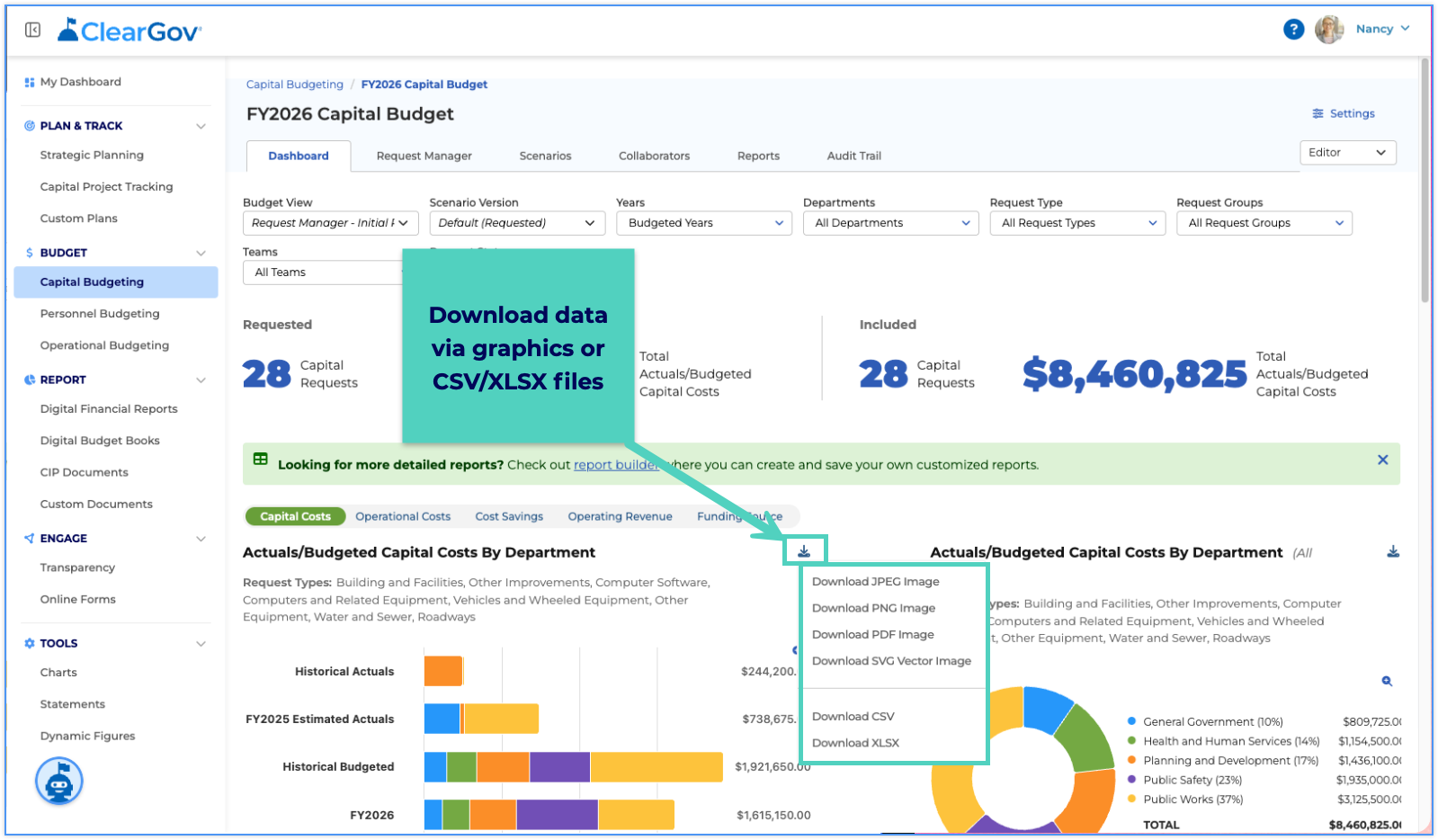Choose Download XLSX

tap(855, 743)
